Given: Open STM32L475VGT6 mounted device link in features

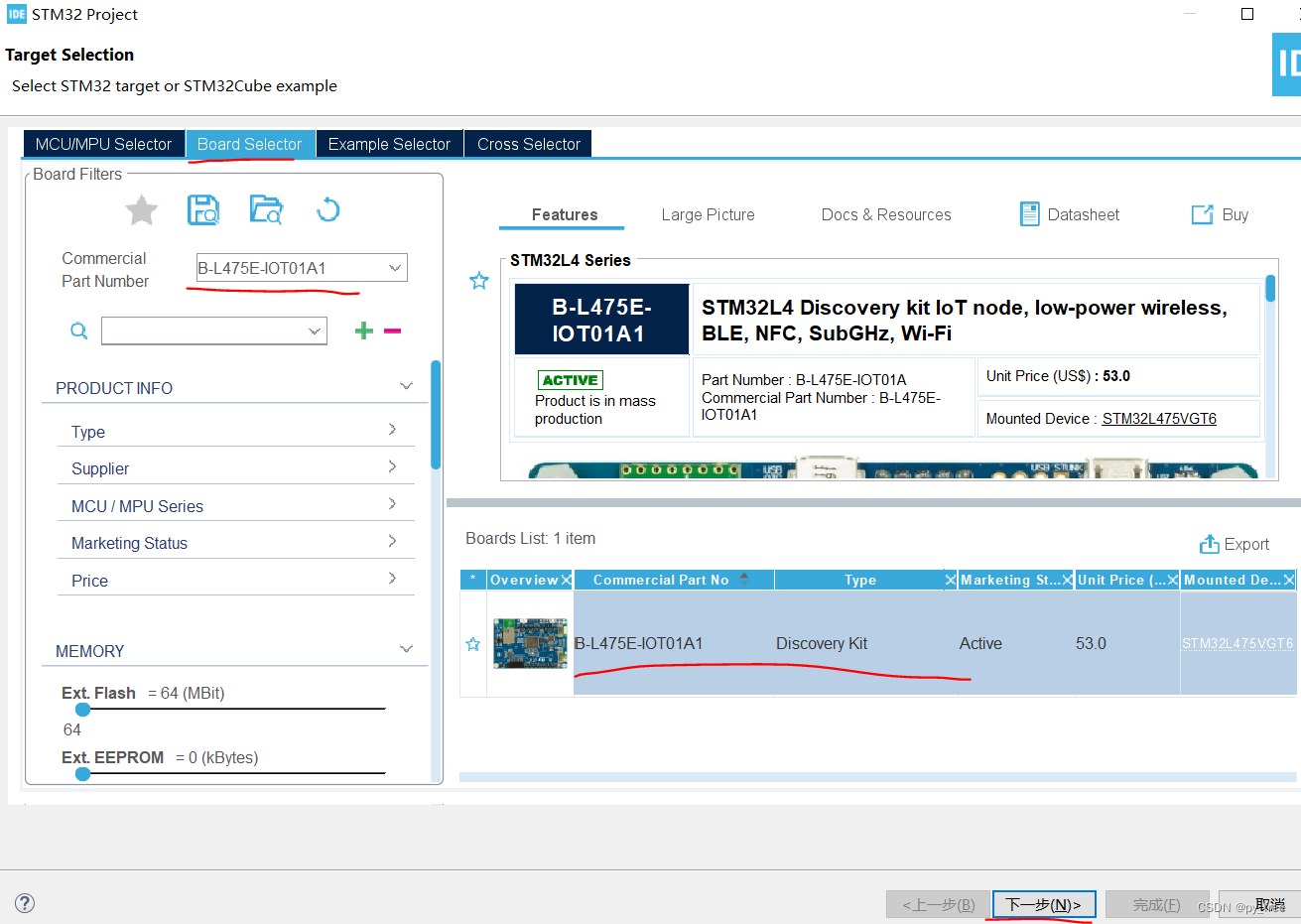Looking at the screenshot, I should [1159, 419].
